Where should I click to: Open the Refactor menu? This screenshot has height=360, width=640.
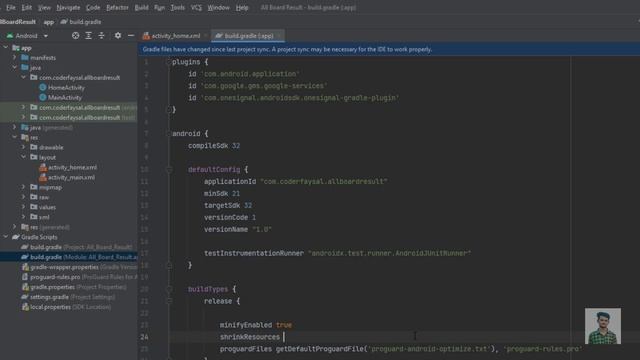coord(117,8)
